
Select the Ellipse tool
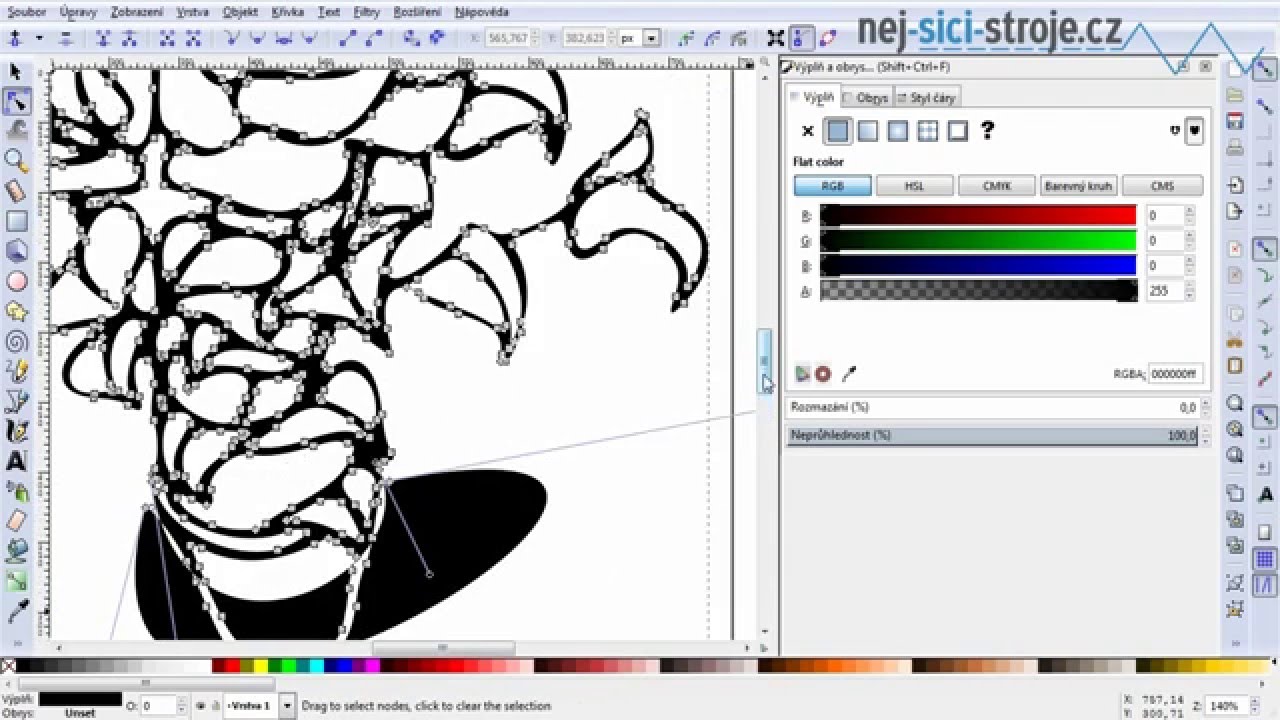16,281
